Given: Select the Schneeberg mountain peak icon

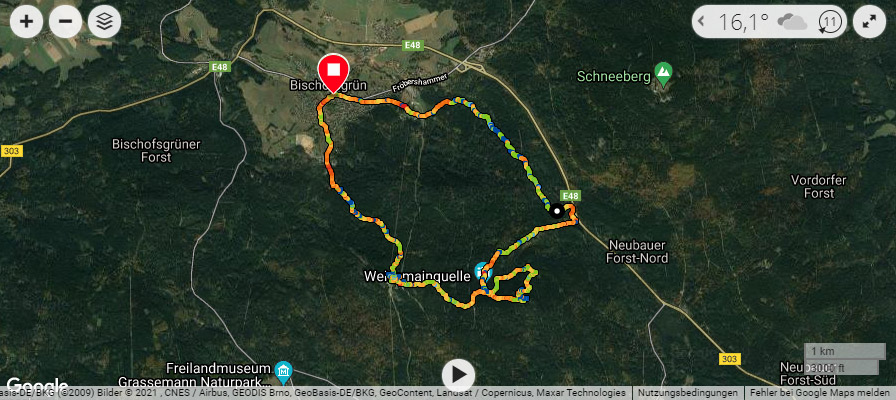Looking at the screenshot, I should pyautogui.click(x=663, y=74).
